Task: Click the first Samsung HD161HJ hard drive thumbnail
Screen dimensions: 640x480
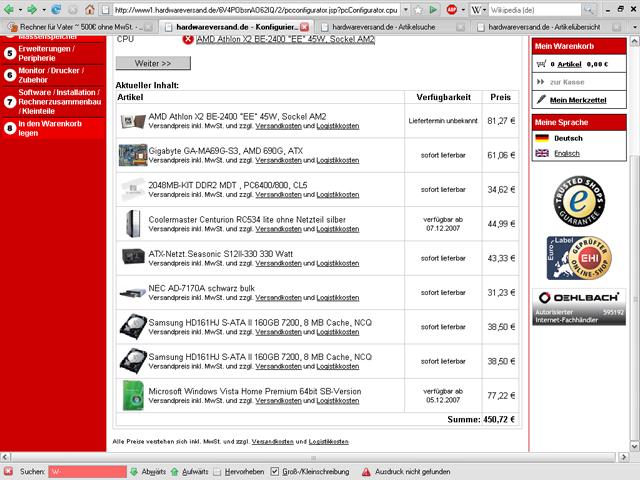Action: tap(133, 327)
